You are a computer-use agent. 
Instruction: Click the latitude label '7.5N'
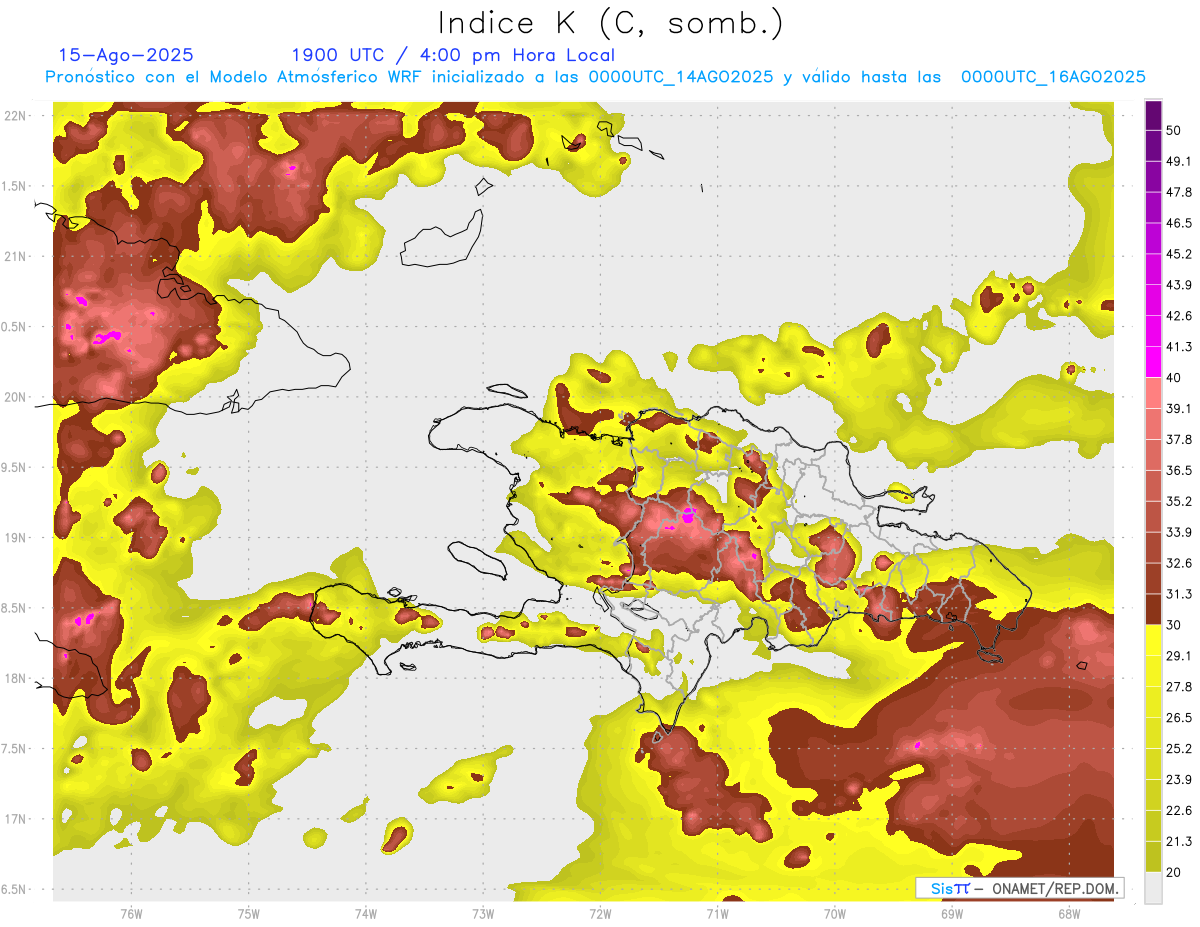click(x=15, y=749)
